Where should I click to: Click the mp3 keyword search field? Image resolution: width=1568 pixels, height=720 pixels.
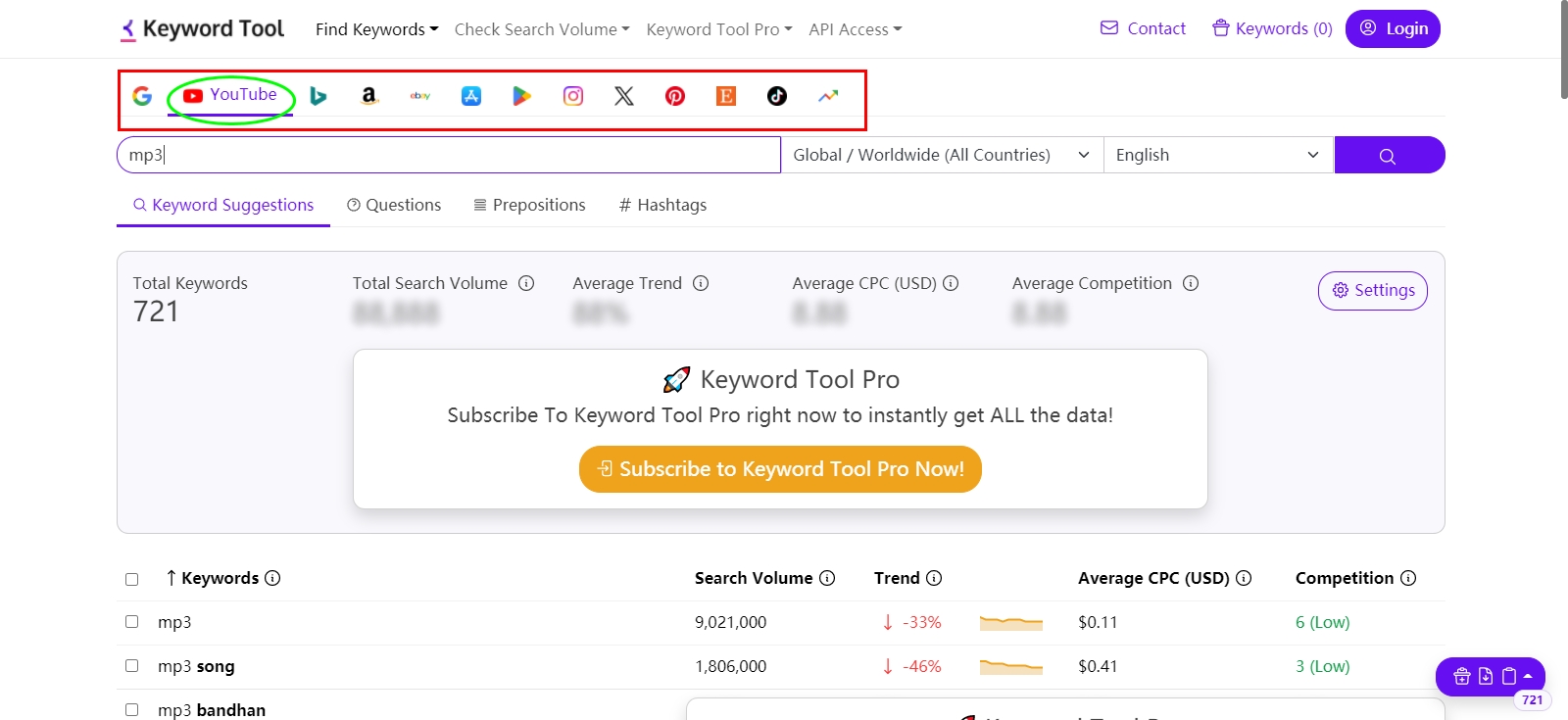point(449,155)
